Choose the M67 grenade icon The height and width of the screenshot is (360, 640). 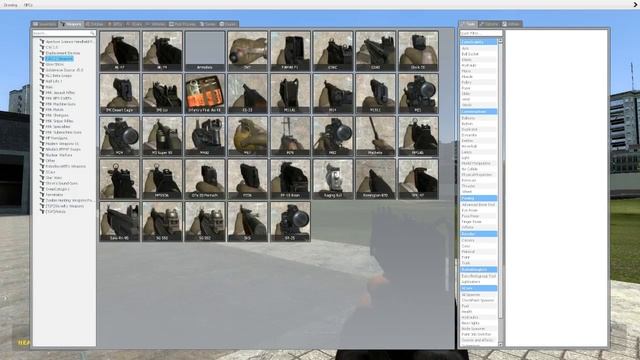click(247, 136)
